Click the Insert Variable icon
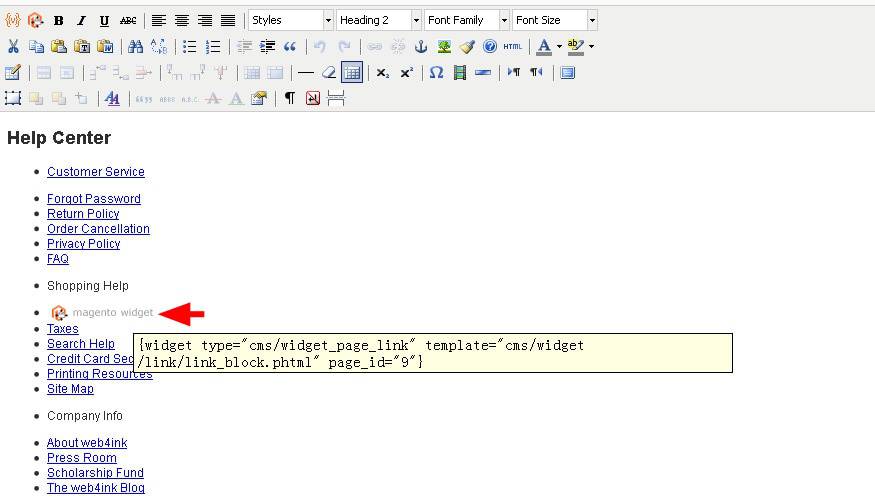 13,20
